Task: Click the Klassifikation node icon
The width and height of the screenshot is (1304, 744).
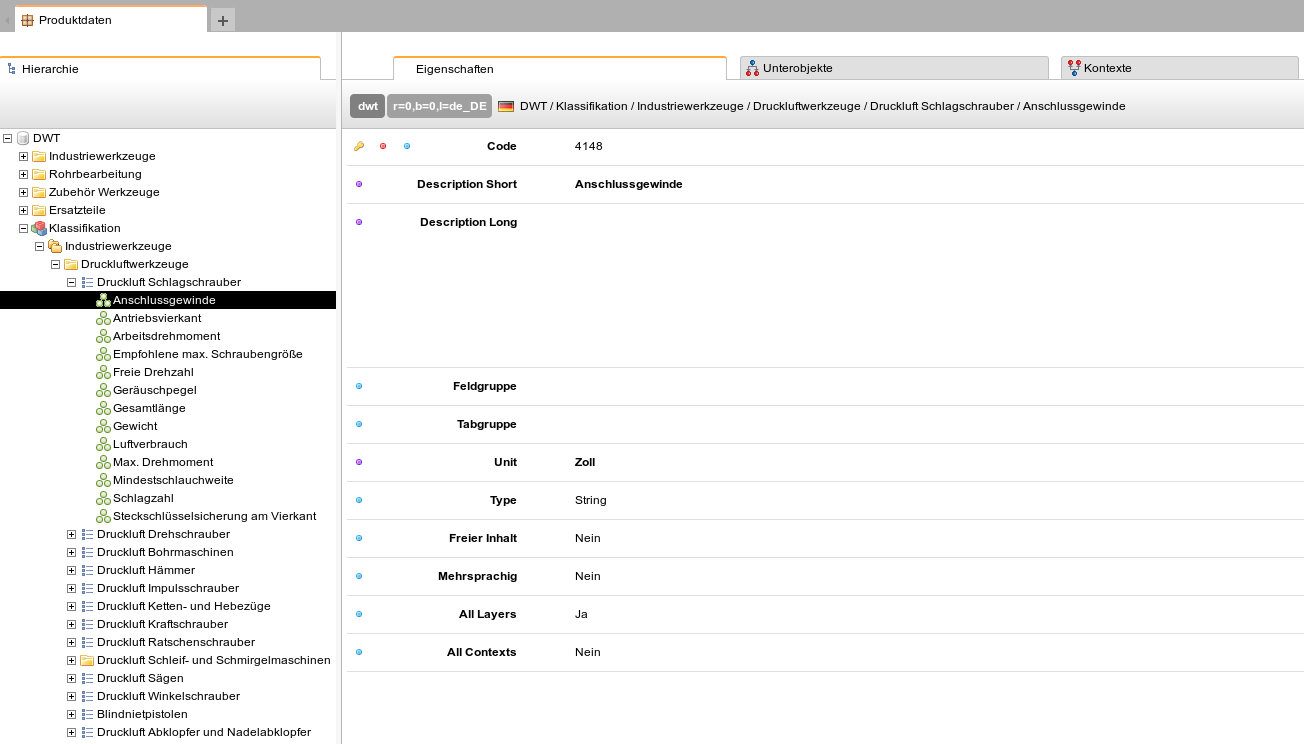Action: tap(39, 228)
